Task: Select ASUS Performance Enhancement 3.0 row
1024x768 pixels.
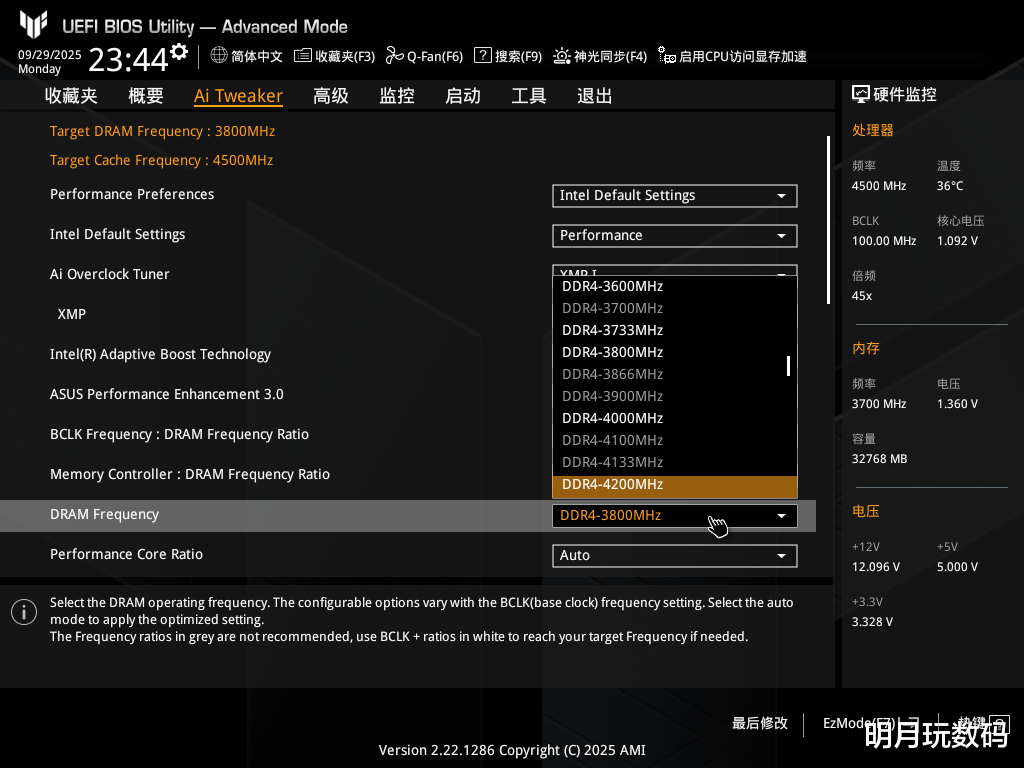Action: pyautogui.click(x=167, y=394)
